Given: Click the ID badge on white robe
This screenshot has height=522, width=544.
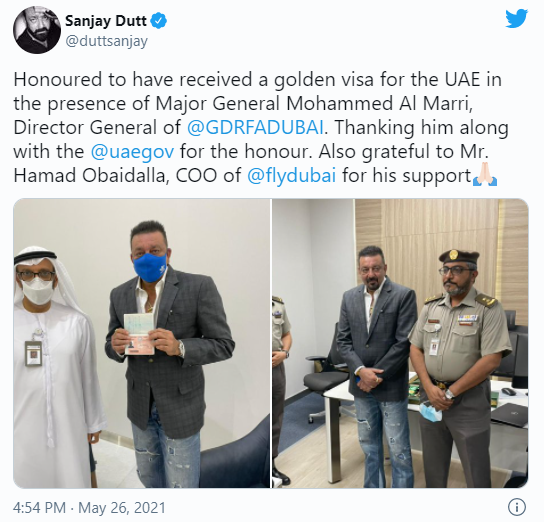Looking at the screenshot, I should pyautogui.click(x=33, y=353).
